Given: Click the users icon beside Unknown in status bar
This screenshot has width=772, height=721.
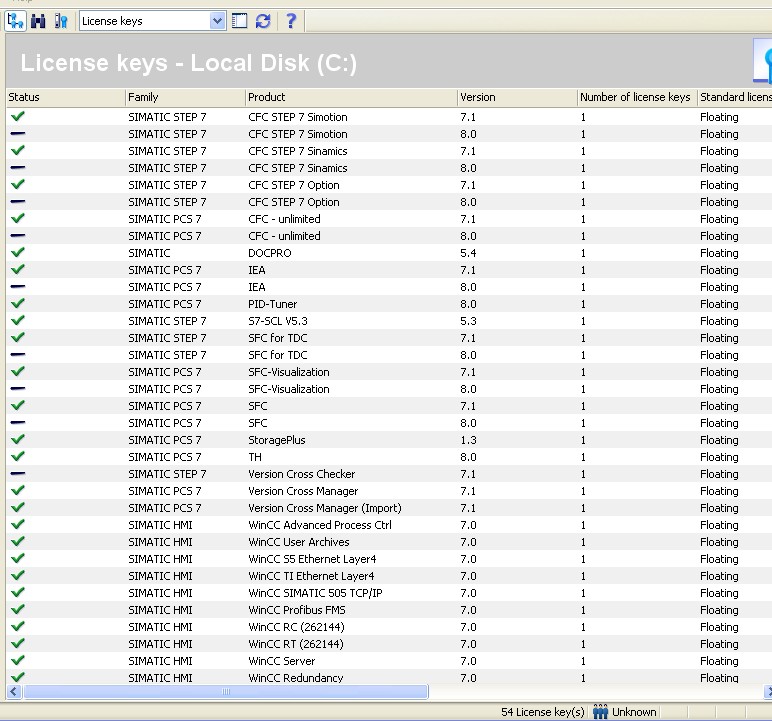Looking at the screenshot, I should [600, 712].
